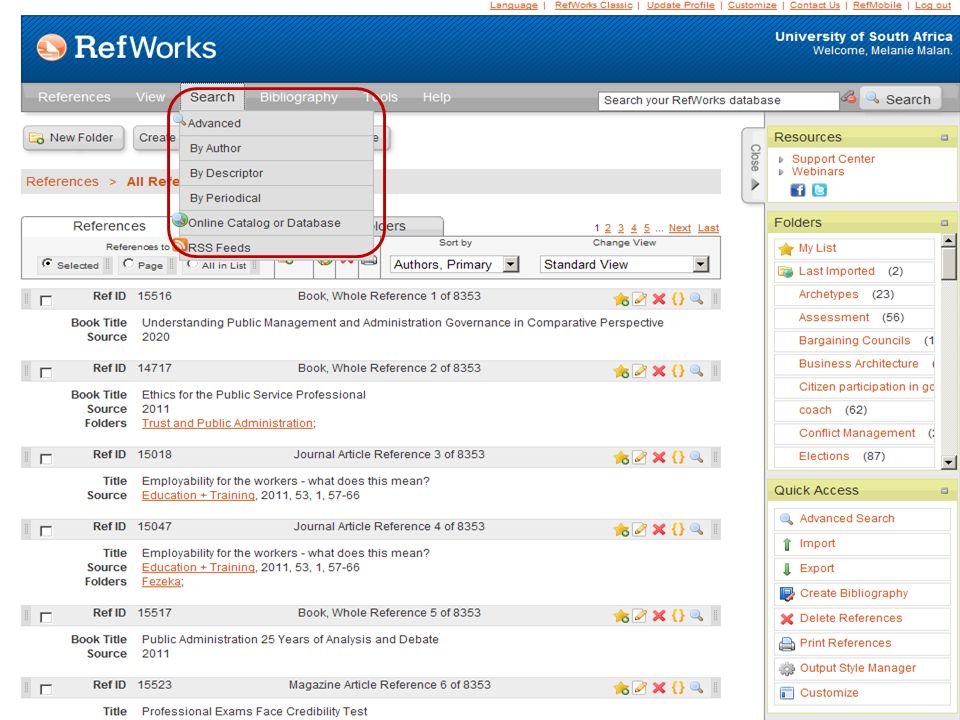Click the Search button next to the search box
Screen dimensions: 960x720
point(900,99)
